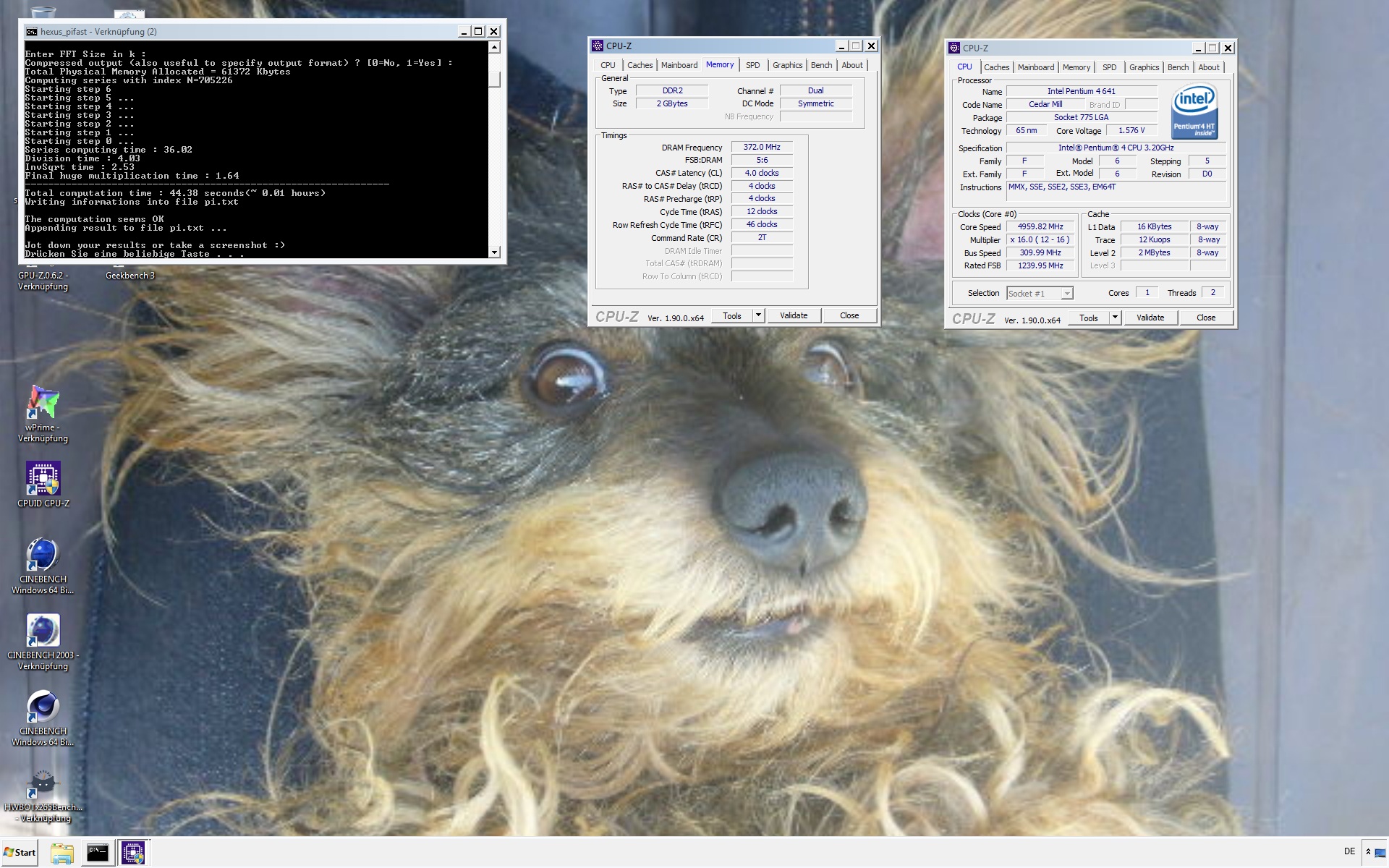The height and width of the screenshot is (868, 1389).
Task: Click the console icon in the hexus_pifast title bar
Action: click(x=31, y=32)
